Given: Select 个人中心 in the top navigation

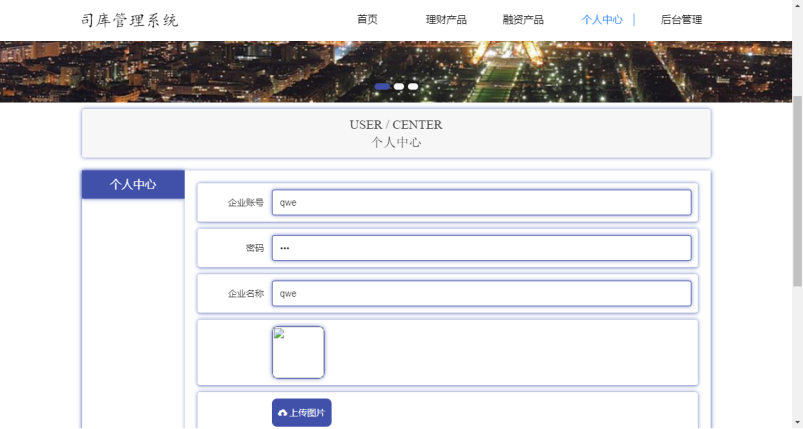Looking at the screenshot, I should point(602,20).
